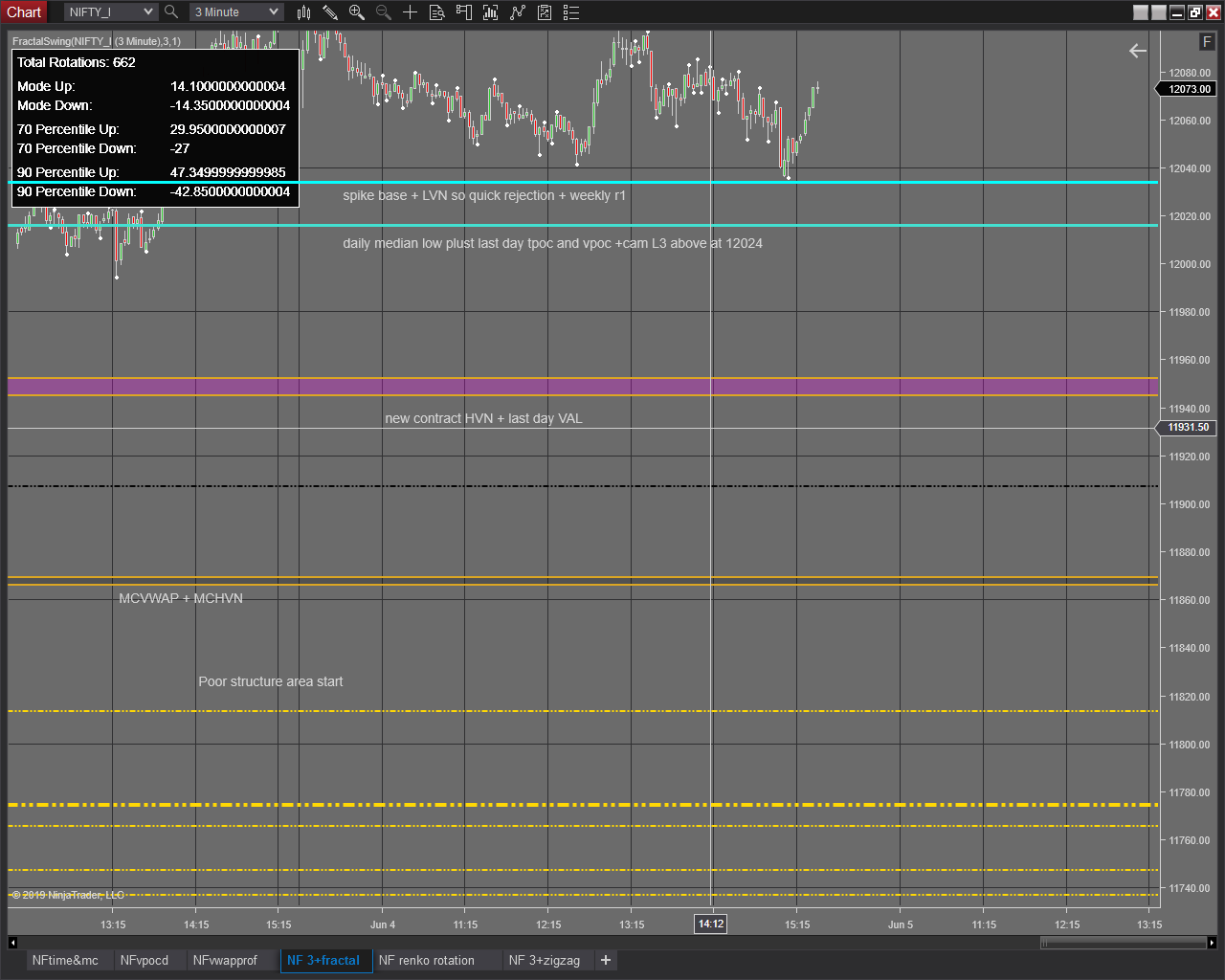
Task: Select the 'MCVWAP + MCHVN' annotation
Action: pos(181,598)
